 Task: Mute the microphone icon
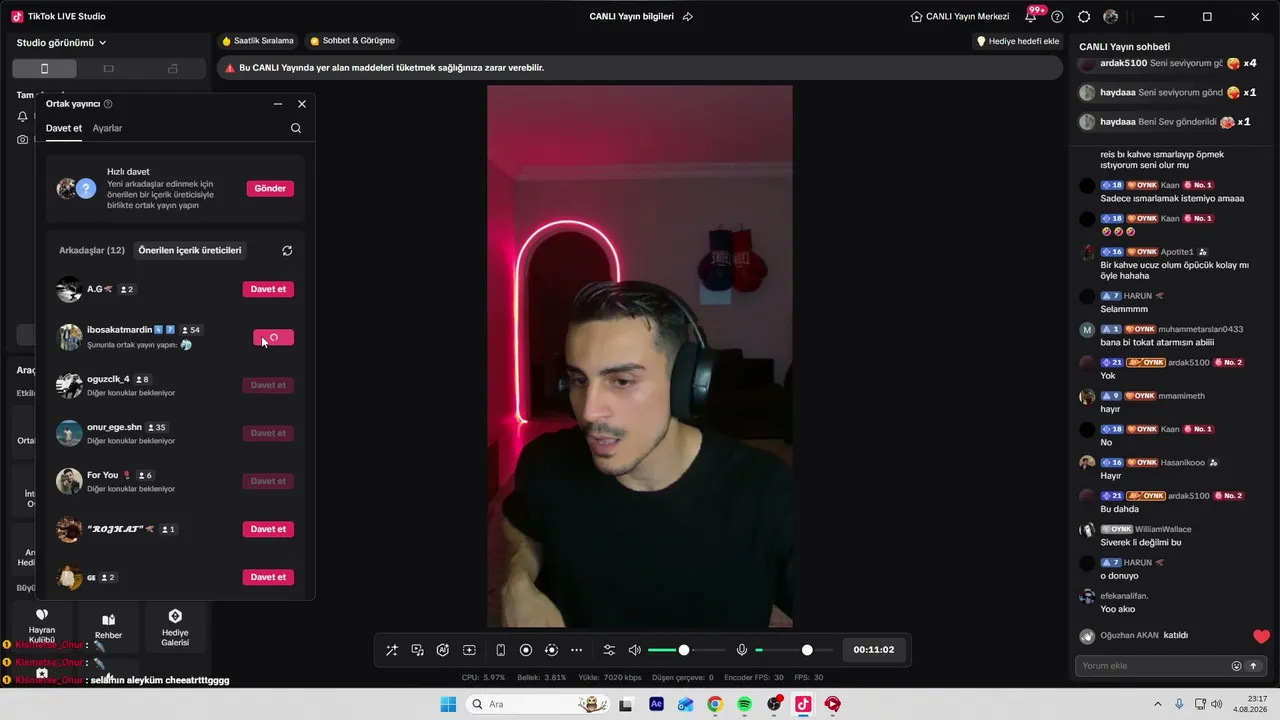742,650
